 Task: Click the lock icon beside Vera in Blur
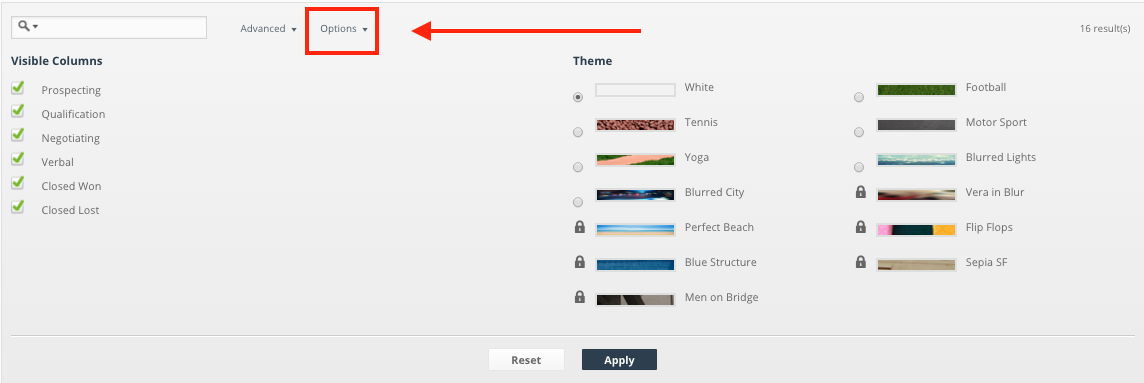[861, 192]
